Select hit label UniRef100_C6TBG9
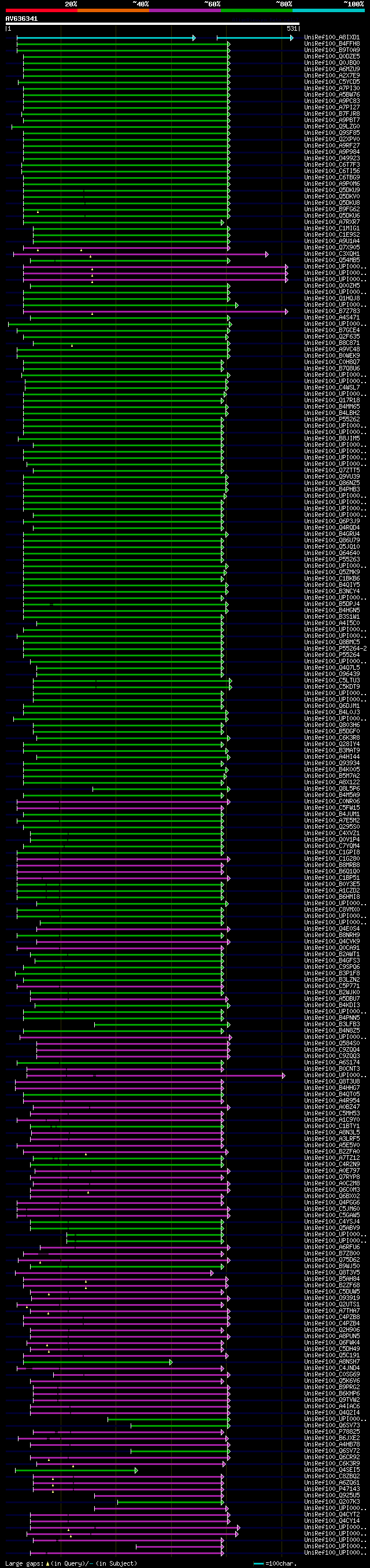370x1568 pixels. (332, 178)
